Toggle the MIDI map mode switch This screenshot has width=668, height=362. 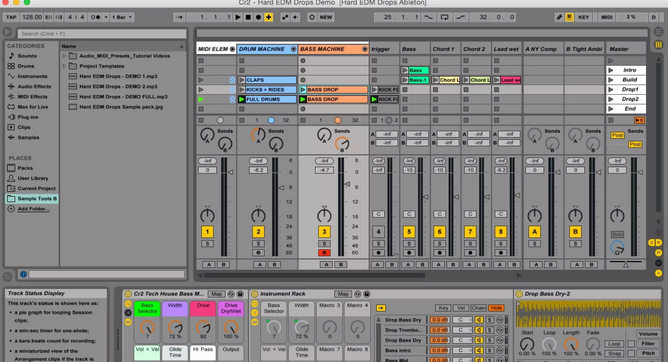[x=607, y=17]
